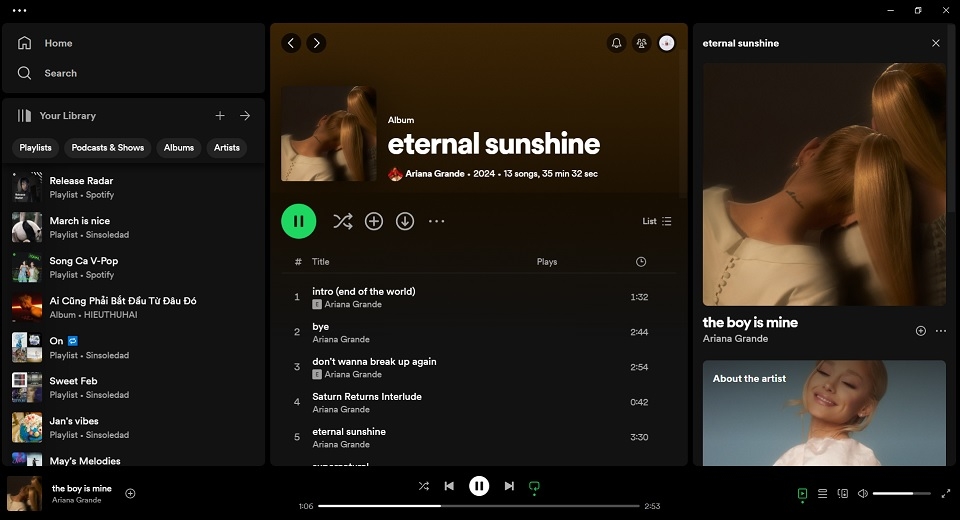The image size is (960, 520).
Task: Pause the album with green button
Action: [299, 221]
